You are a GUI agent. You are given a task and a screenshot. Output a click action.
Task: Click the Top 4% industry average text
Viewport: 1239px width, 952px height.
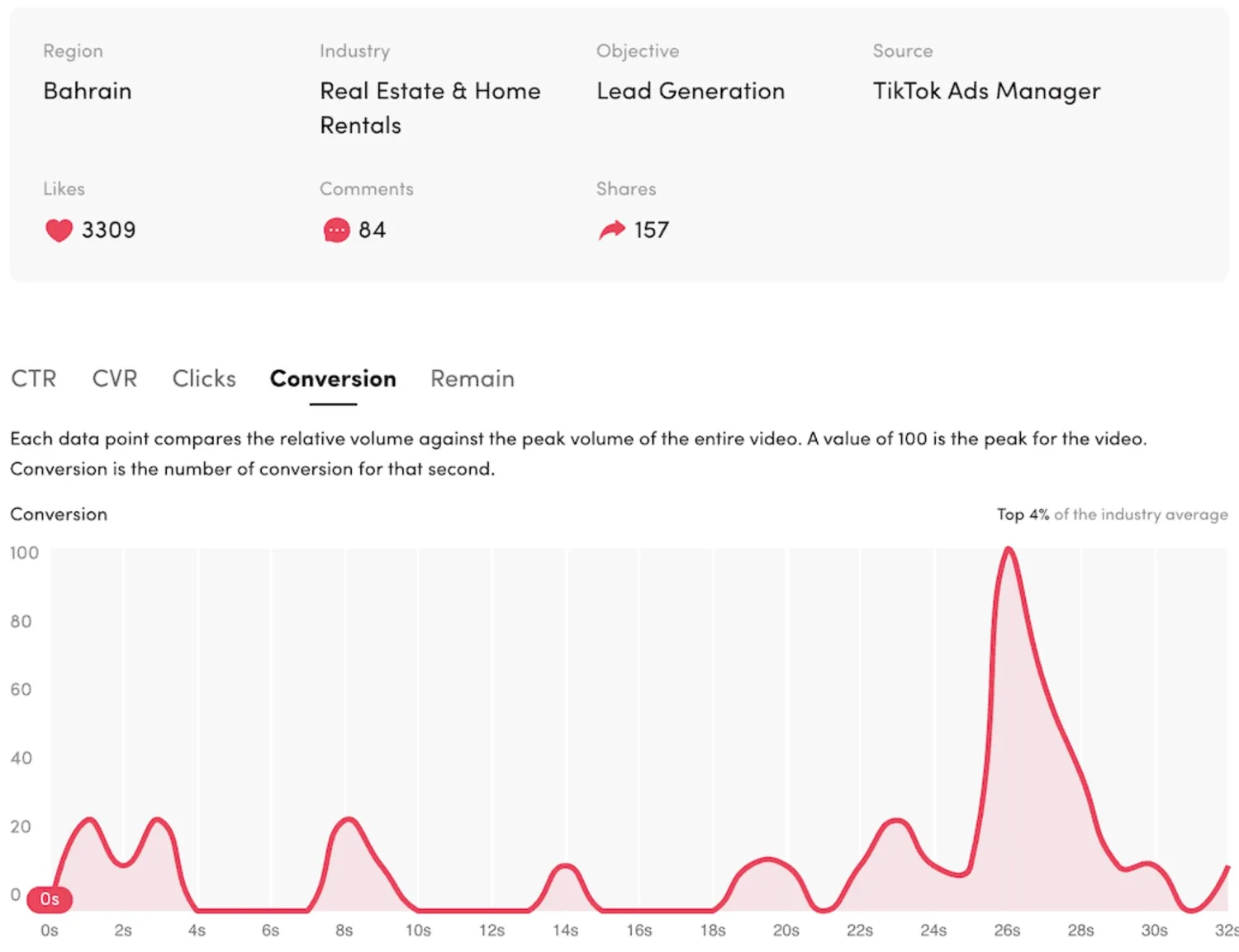[x=1112, y=514]
